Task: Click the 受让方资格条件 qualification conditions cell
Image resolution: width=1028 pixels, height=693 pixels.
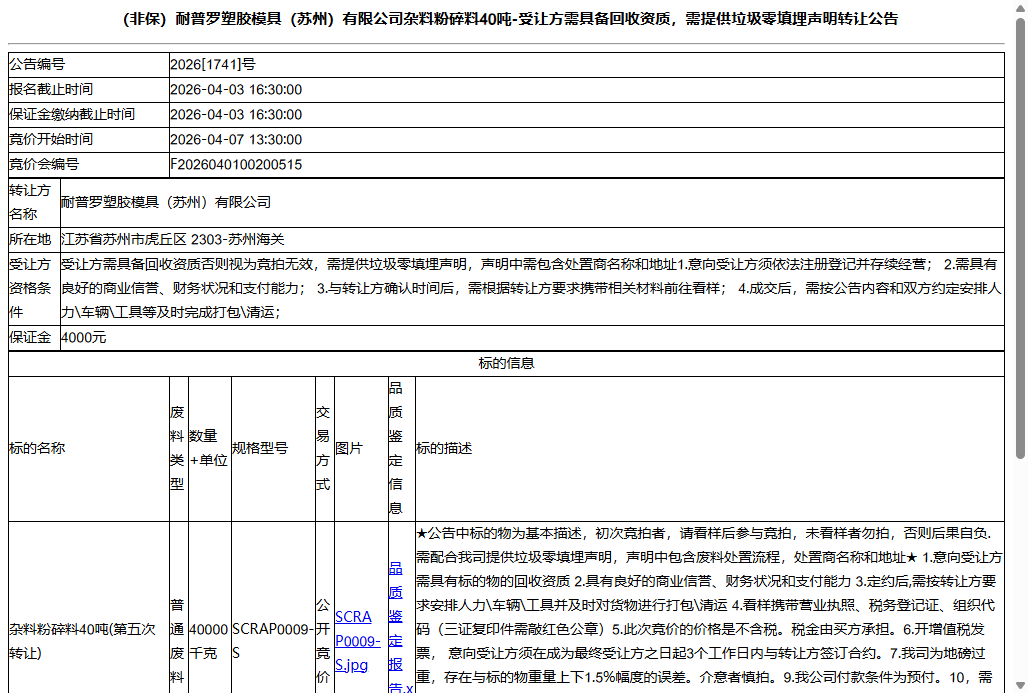Action: pyautogui.click(x=500, y=290)
